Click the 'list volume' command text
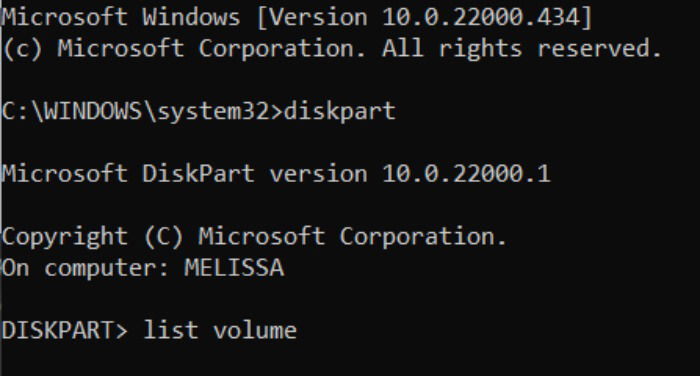The image size is (700, 376). point(220,330)
